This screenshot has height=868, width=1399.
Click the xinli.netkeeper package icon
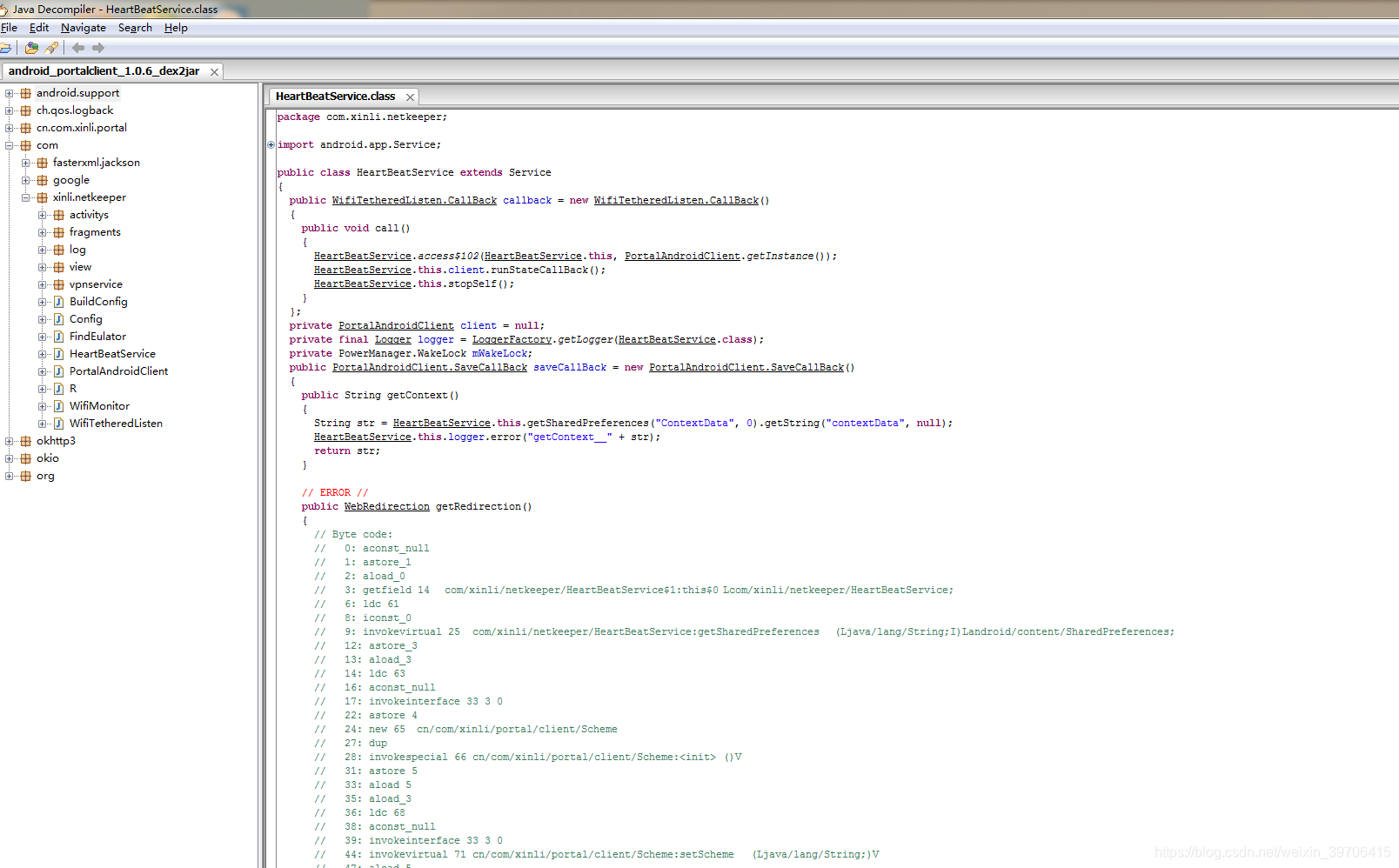[x=43, y=197]
